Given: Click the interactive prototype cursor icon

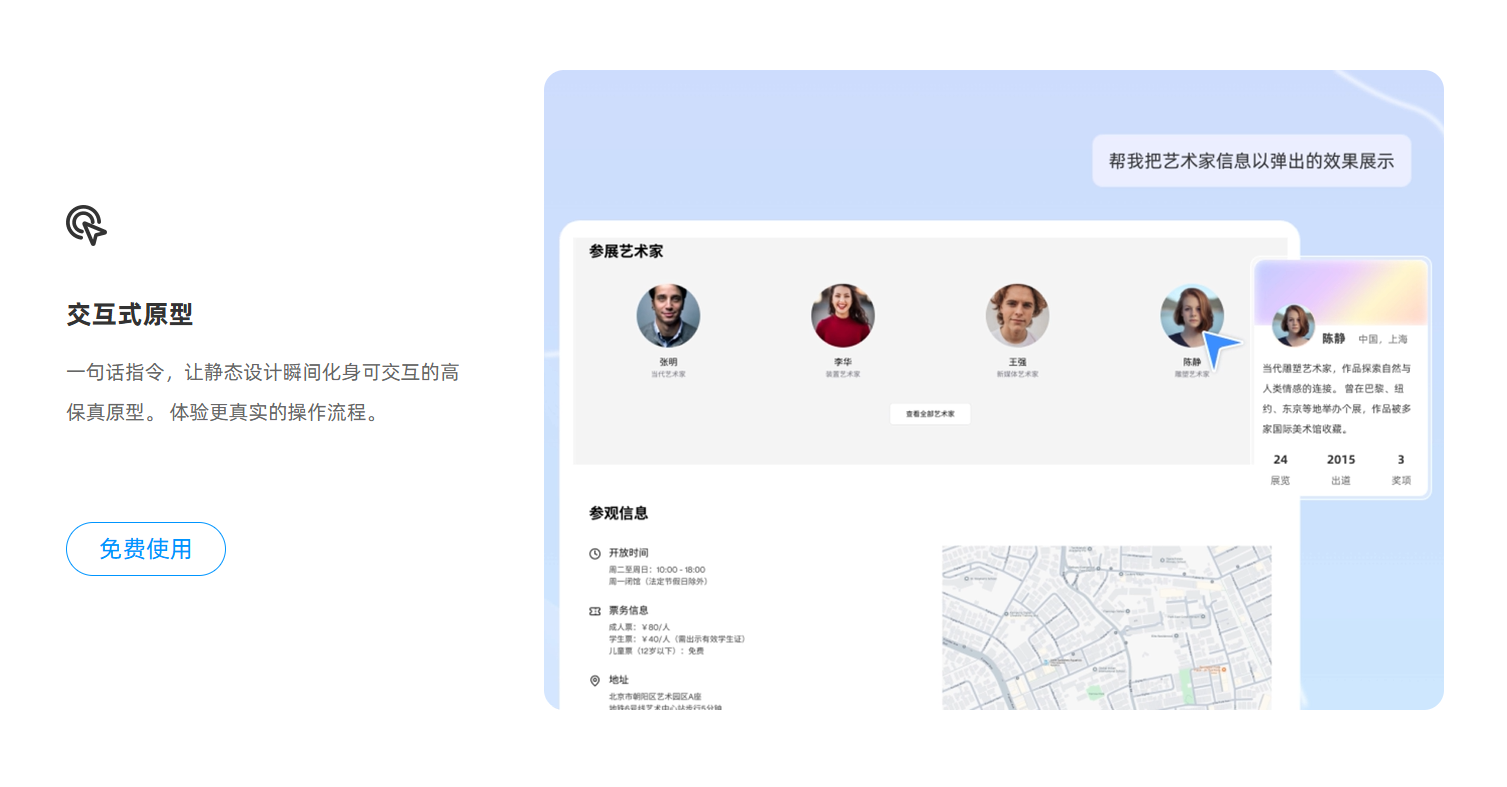Looking at the screenshot, I should (x=86, y=226).
